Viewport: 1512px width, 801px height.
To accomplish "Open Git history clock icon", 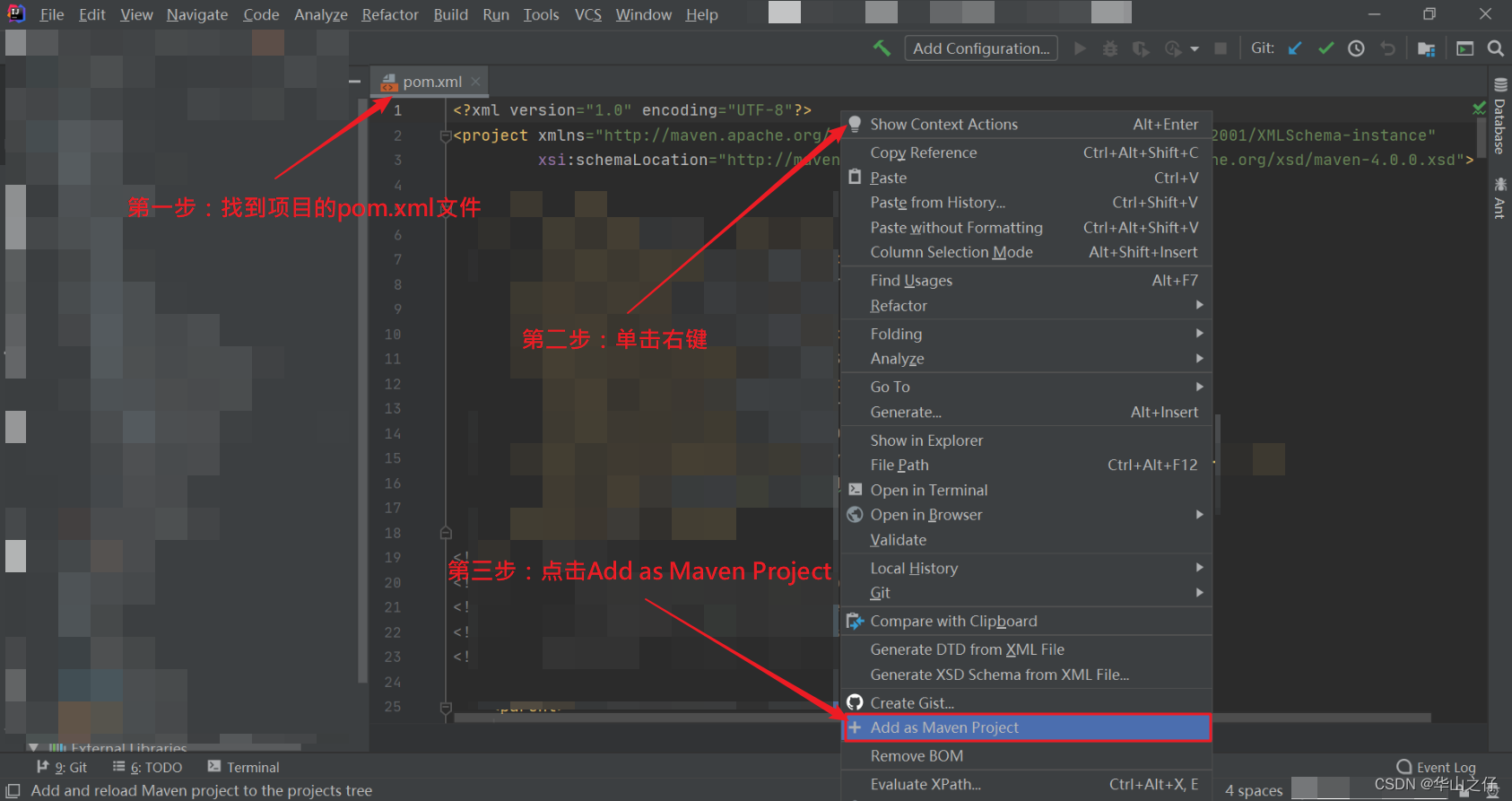I will (x=1356, y=48).
